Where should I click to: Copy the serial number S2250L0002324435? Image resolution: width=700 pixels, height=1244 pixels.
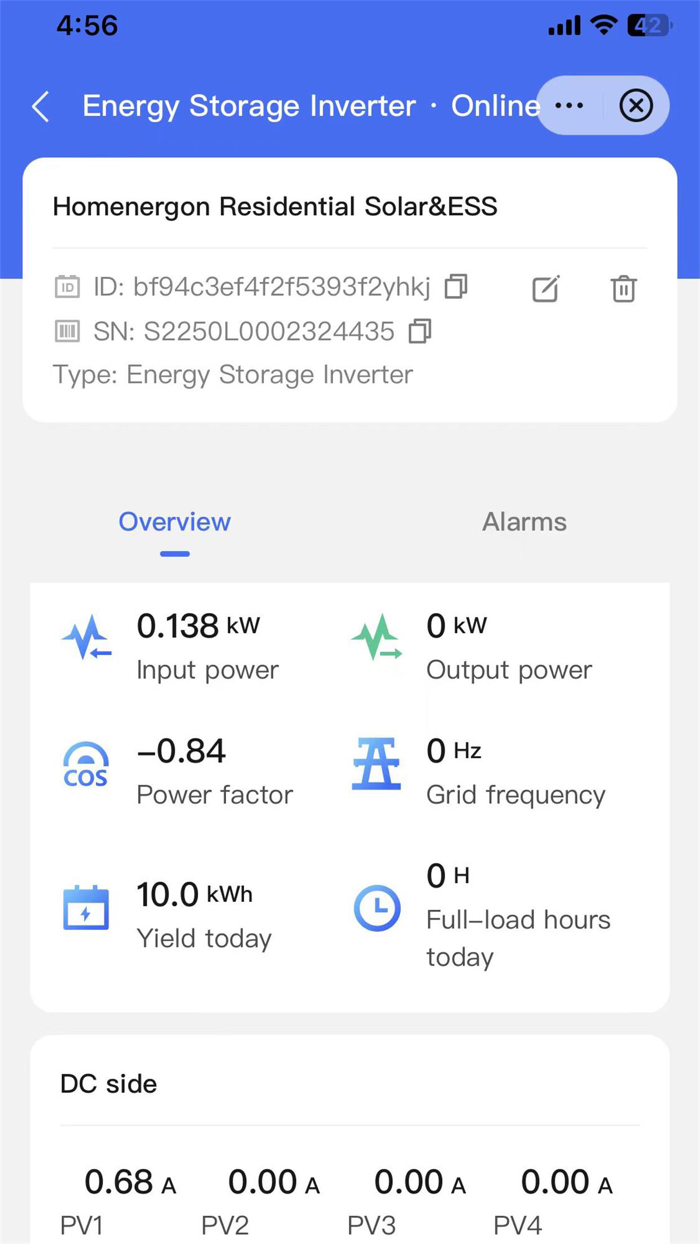(419, 332)
